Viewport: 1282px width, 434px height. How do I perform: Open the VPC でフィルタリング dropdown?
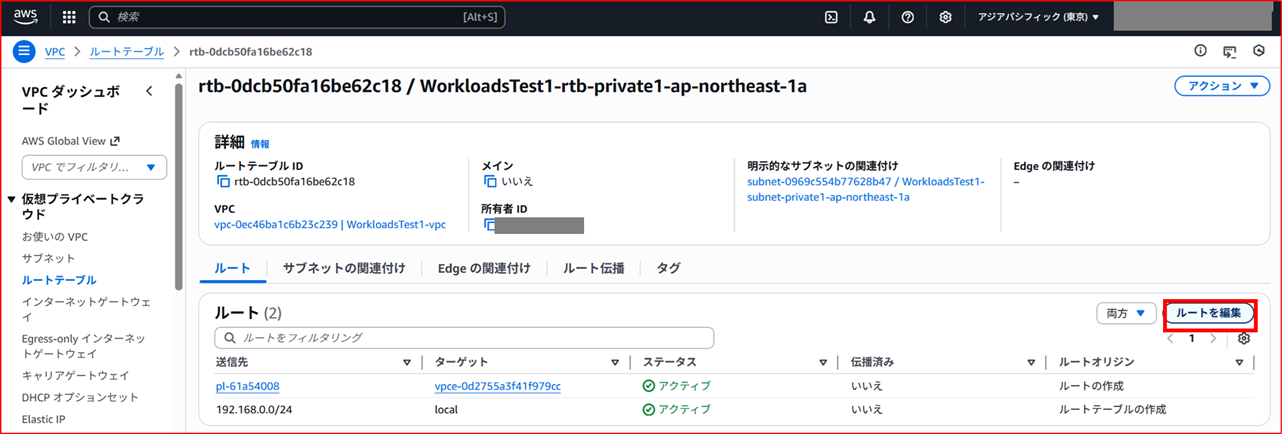[x=94, y=167]
